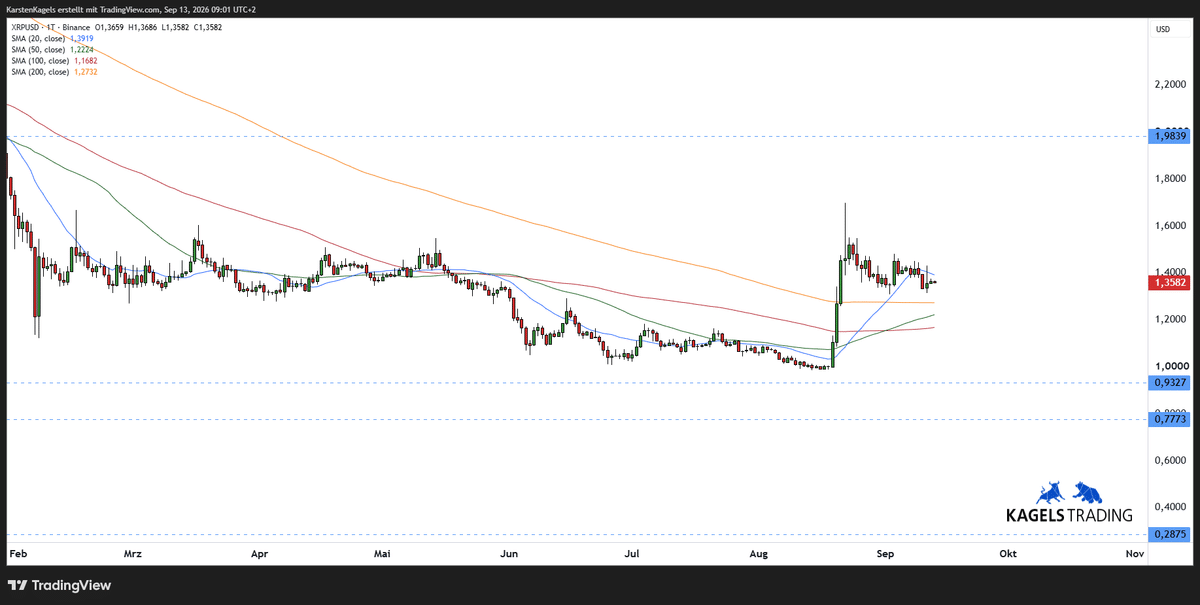Click the Mai label on time axis
The image size is (1200, 605).
[382, 553]
